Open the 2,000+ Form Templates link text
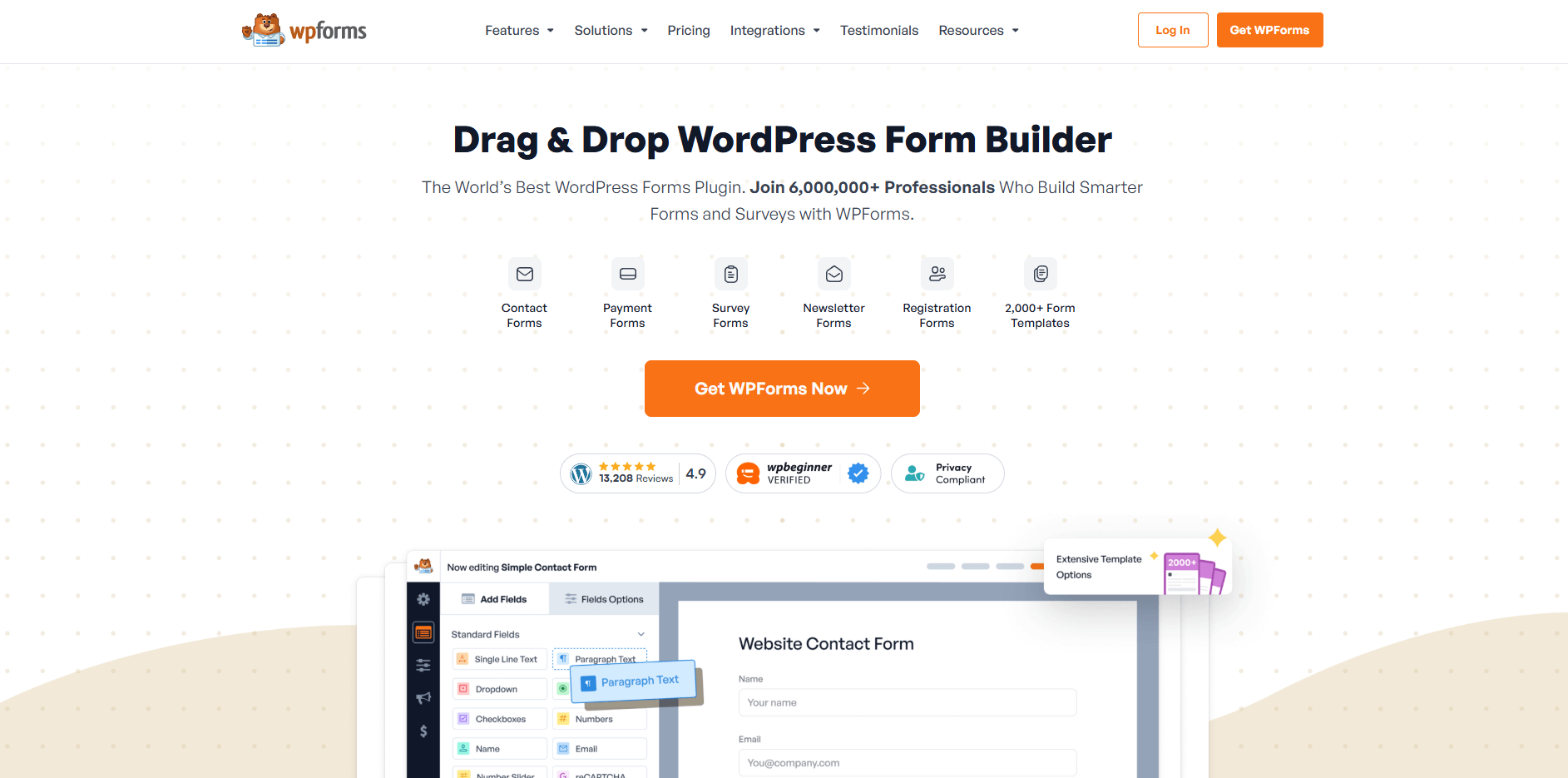 pos(1040,315)
